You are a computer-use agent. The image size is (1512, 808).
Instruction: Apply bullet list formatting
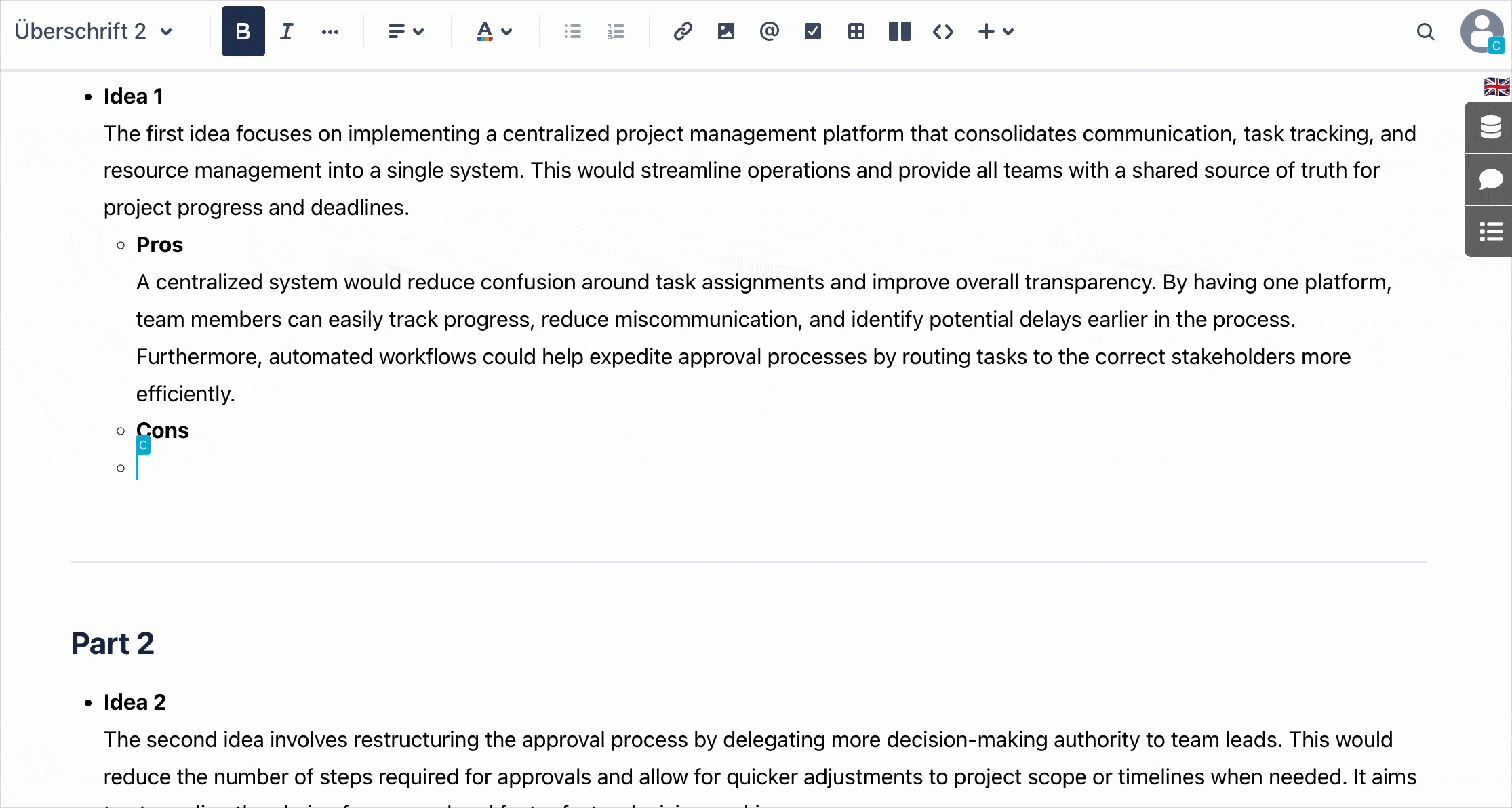pyautogui.click(x=573, y=31)
